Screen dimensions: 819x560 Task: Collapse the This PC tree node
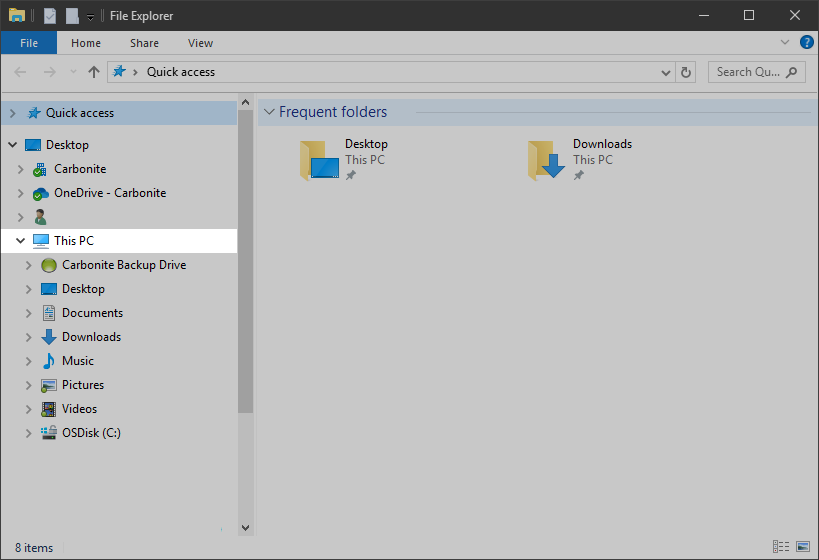pyautogui.click(x=20, y=241)
